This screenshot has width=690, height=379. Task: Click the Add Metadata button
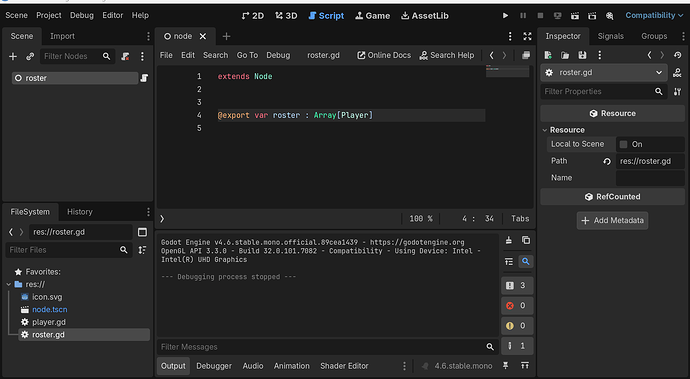tap(612, 221)
